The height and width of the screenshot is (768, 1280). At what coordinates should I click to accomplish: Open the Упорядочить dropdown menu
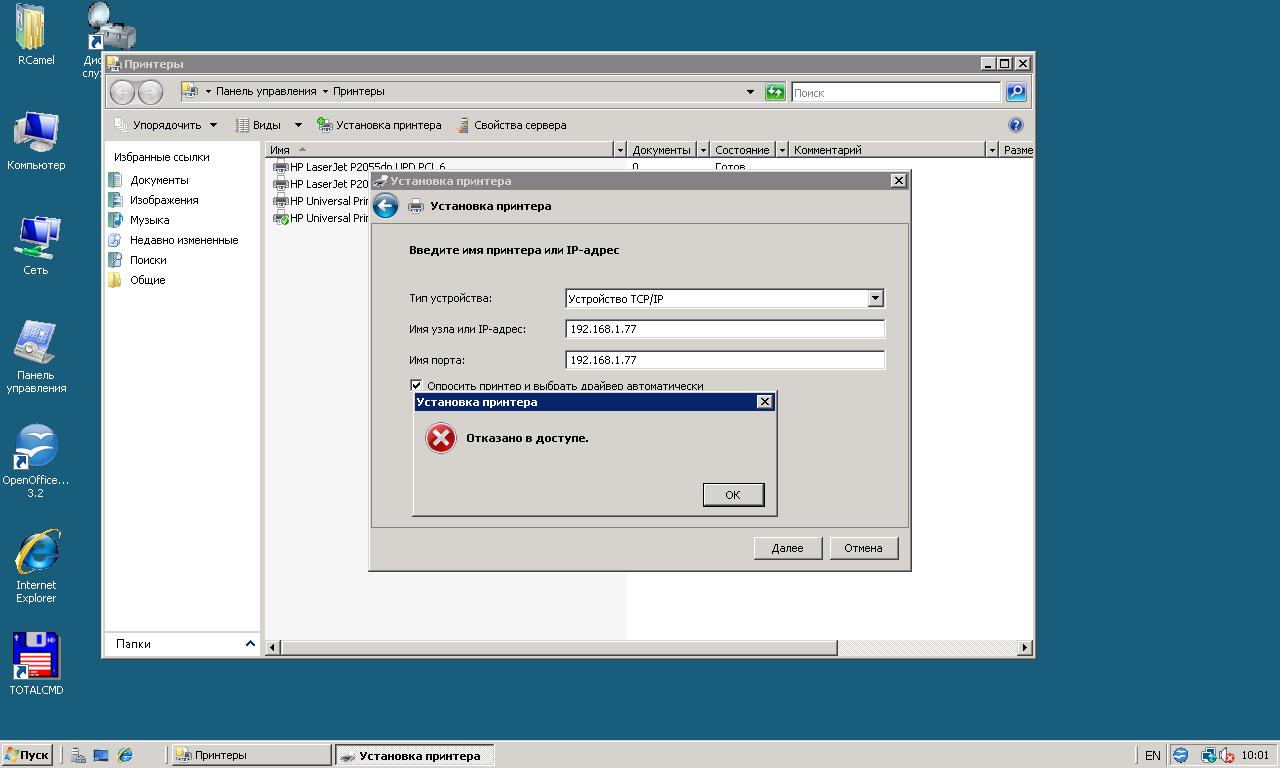click(x=166, y=125)
